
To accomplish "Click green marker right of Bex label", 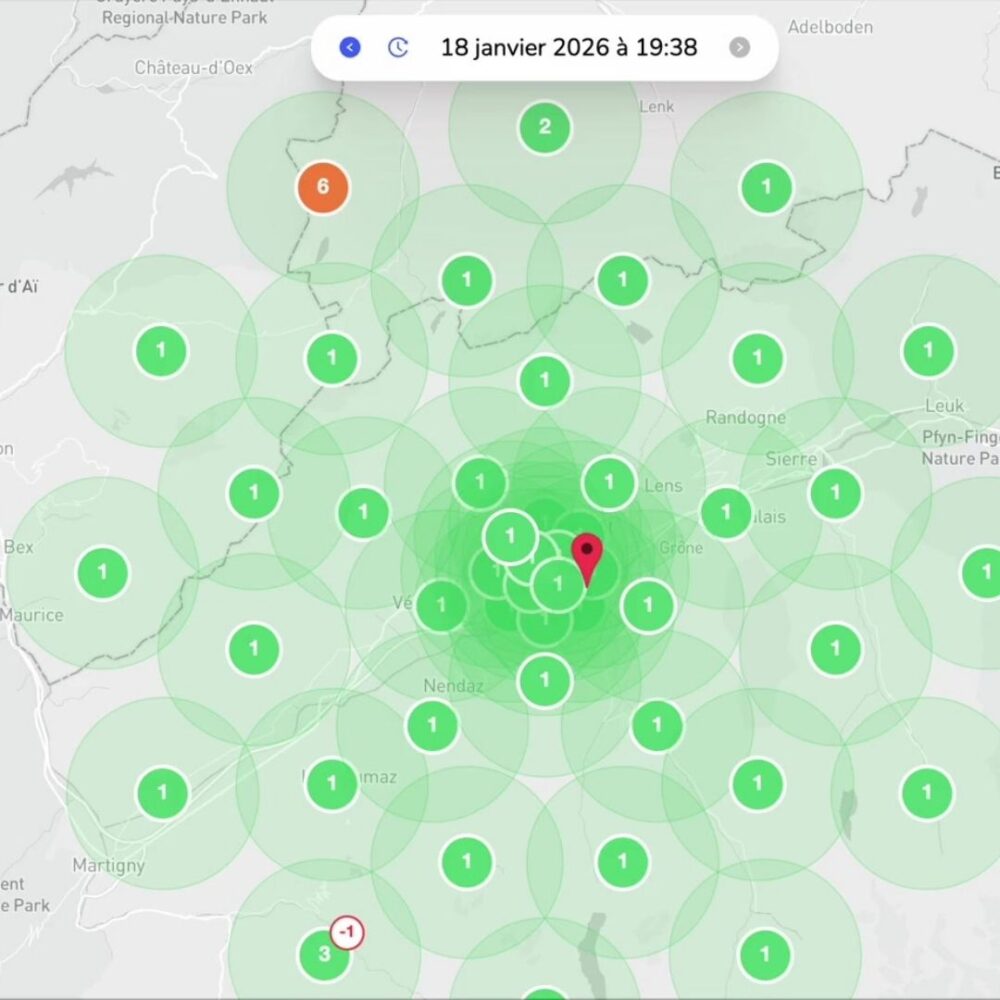I will tap(103, 573).
